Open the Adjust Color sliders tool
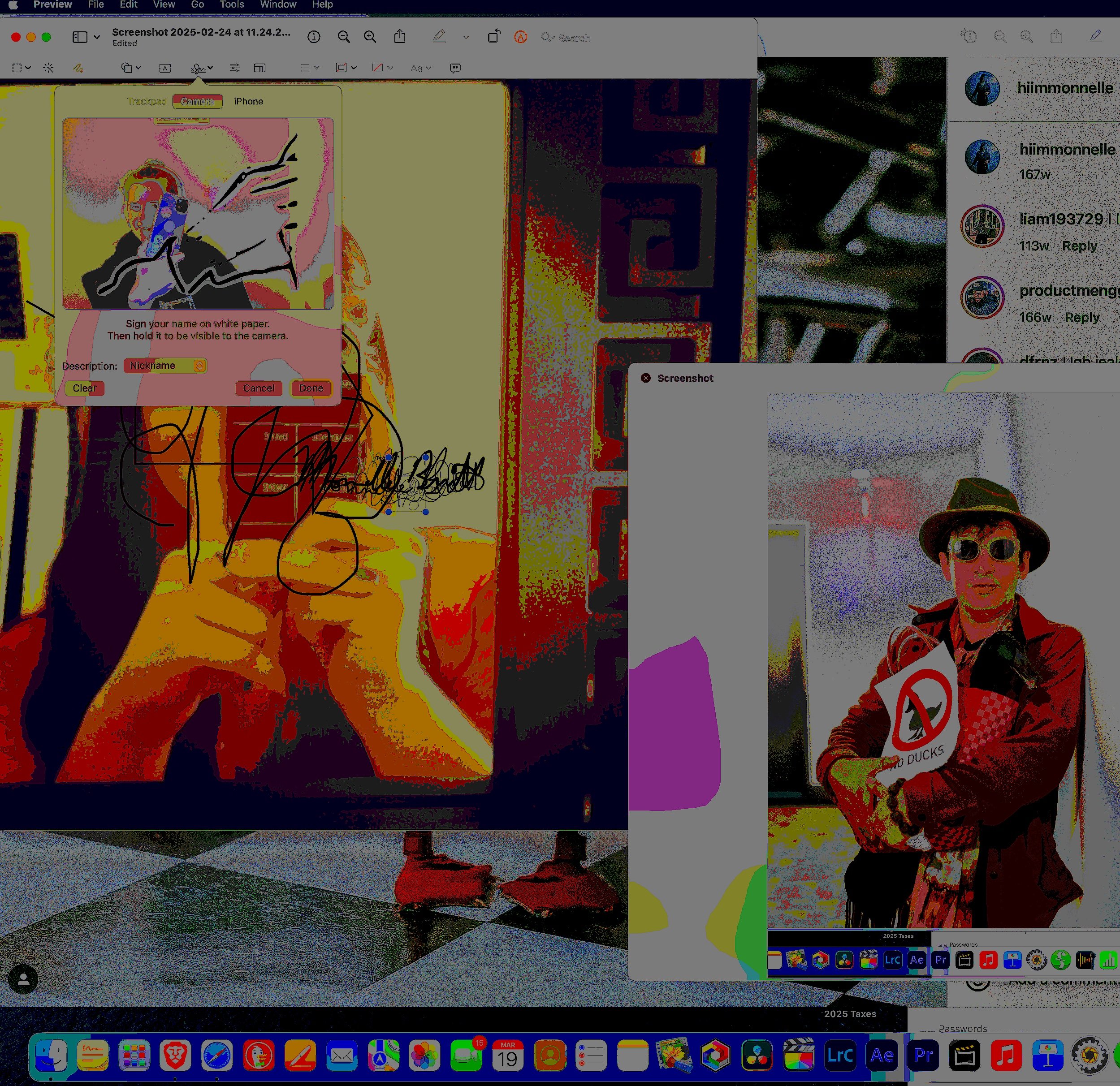The width and height of the screenshot is (1120, 1086). point(234,68)
